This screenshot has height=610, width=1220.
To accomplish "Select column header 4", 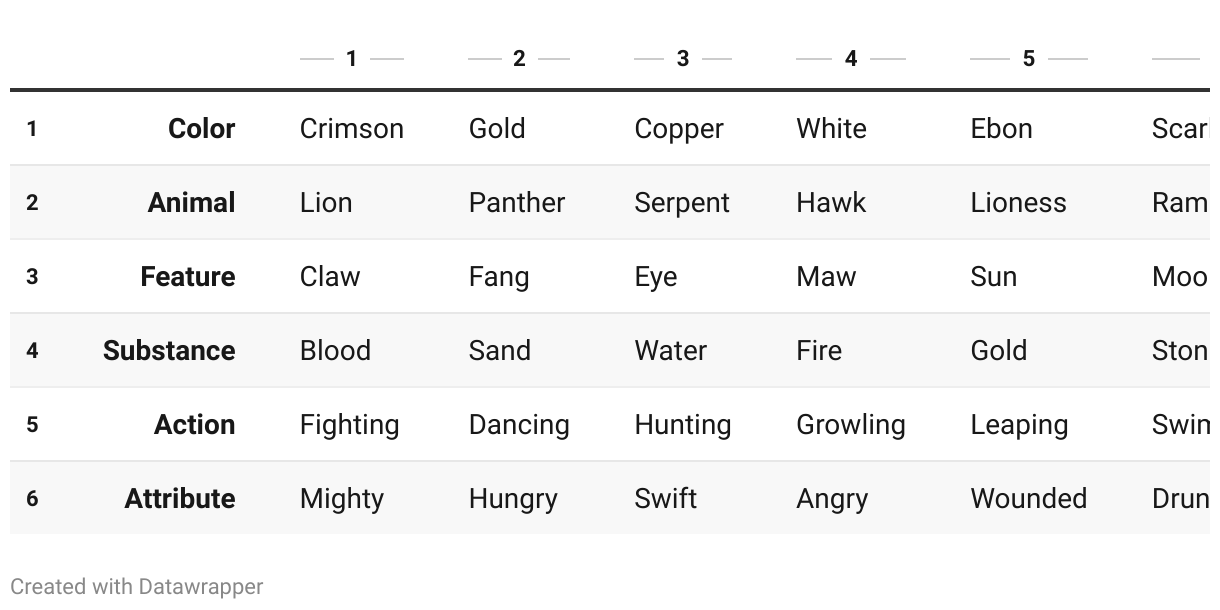I will (851, 59).
